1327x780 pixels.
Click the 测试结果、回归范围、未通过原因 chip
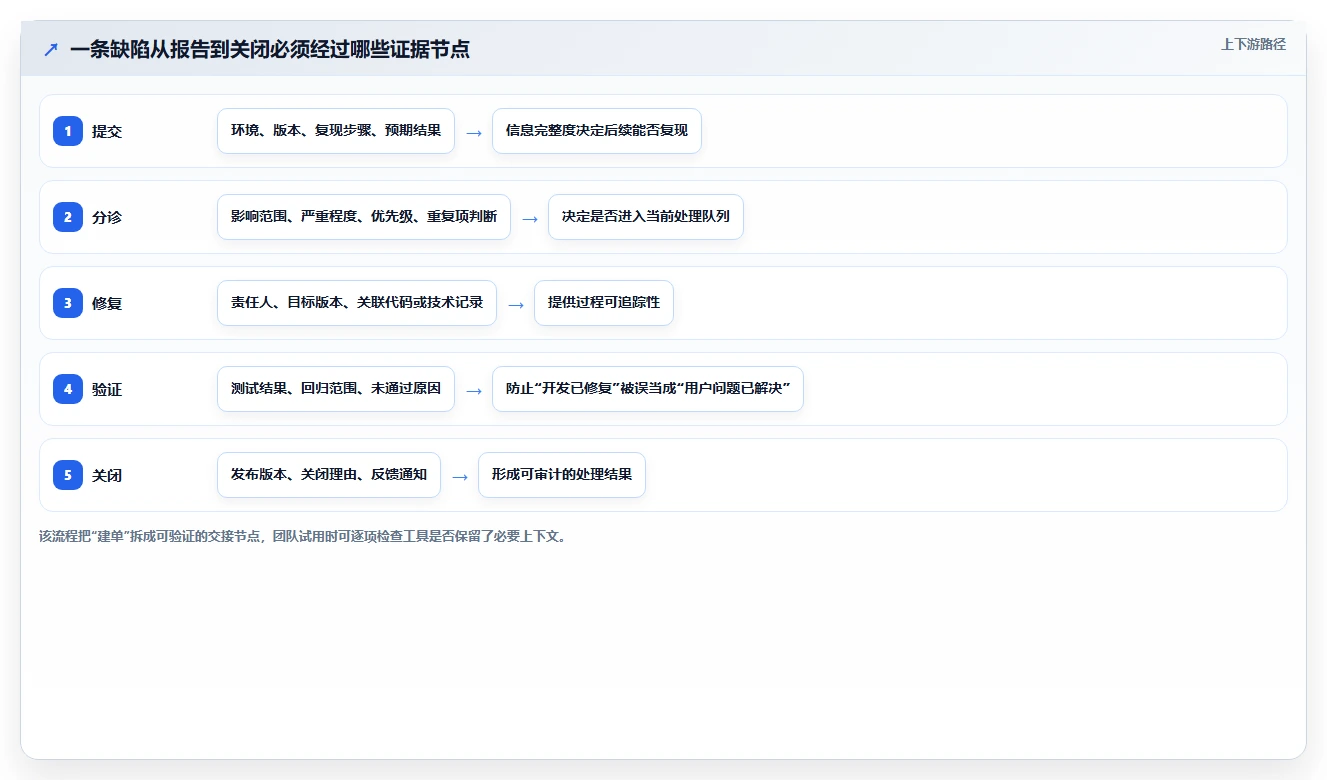336,389
